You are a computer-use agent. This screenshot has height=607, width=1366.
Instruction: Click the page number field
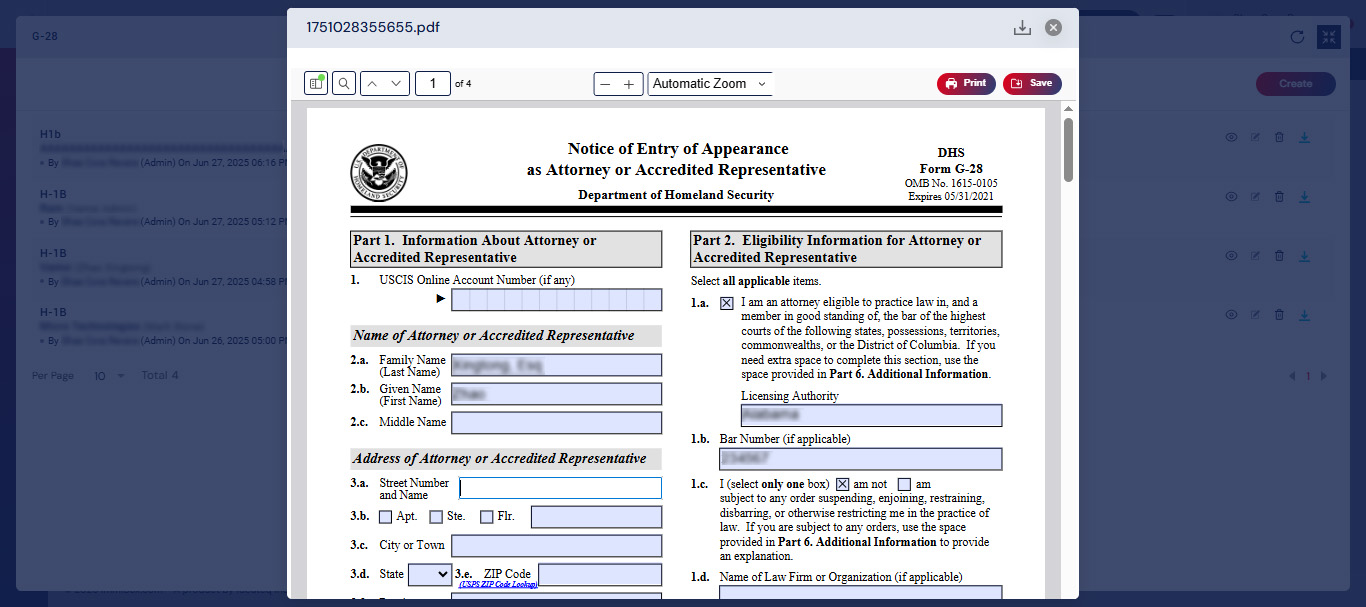pos(433,84)
